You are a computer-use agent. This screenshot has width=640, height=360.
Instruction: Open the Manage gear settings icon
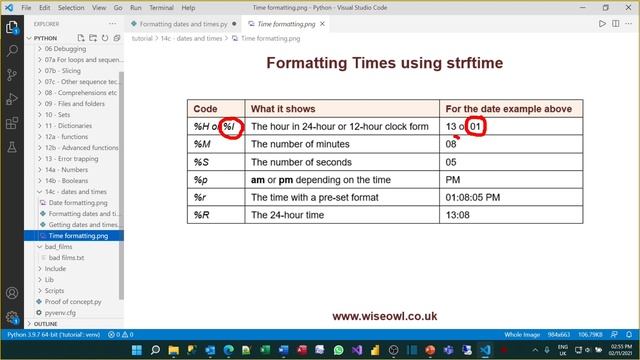click(12, 317)
